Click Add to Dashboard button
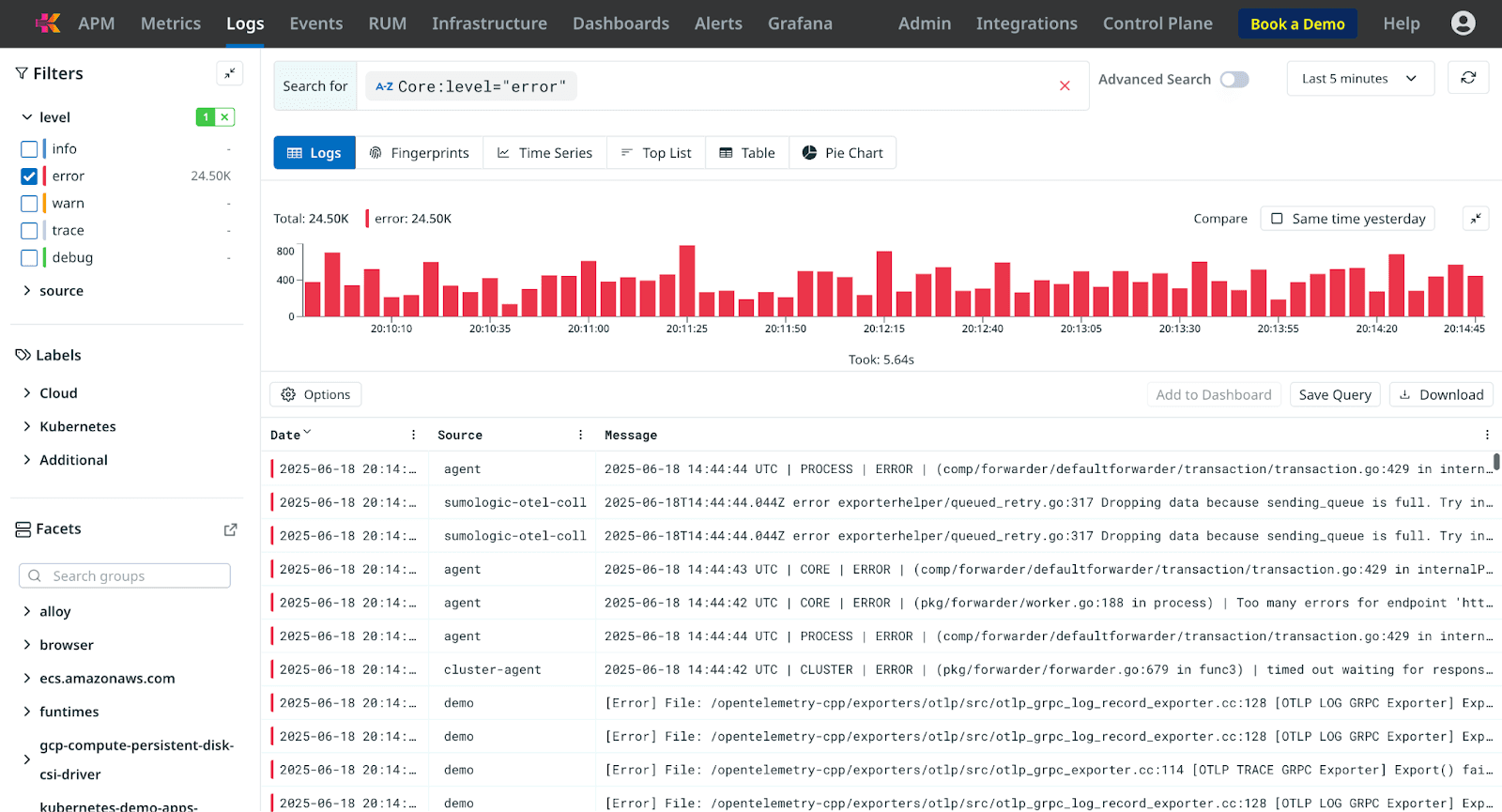This screenshot has height=812, width=1502. 1214,394
